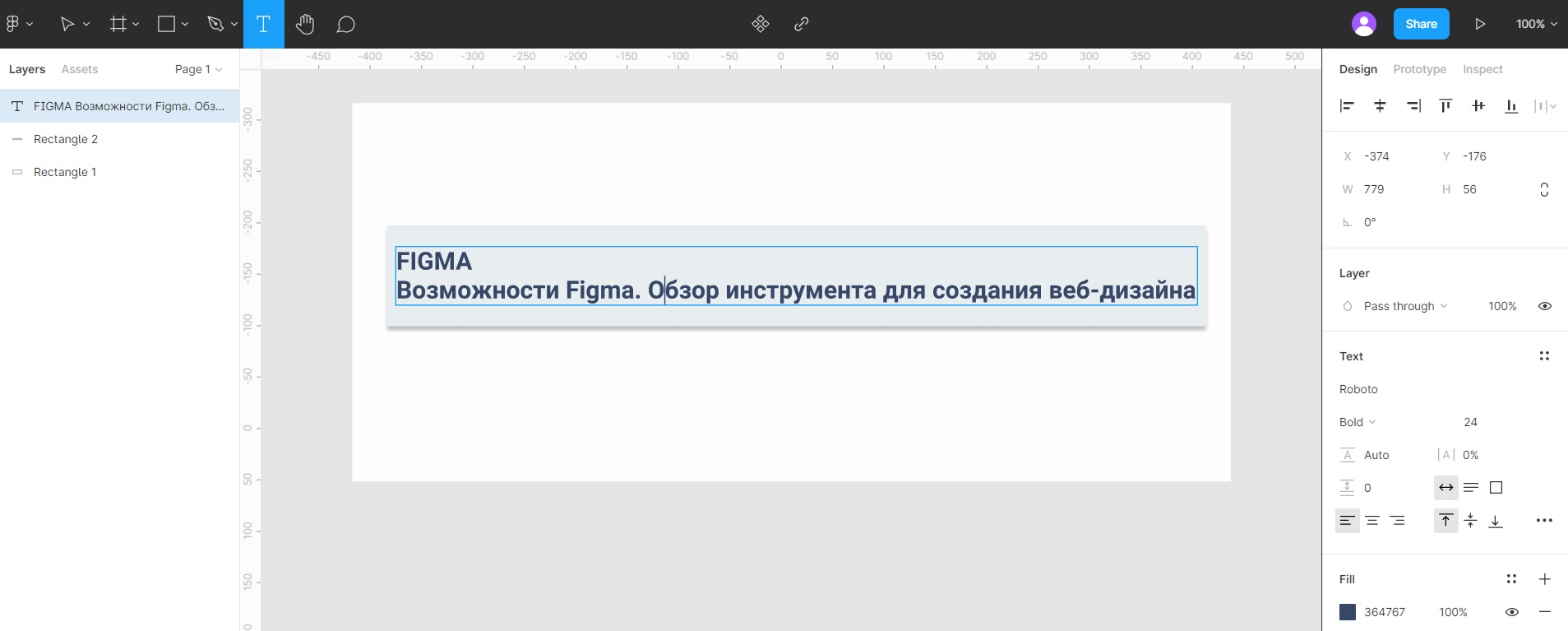1568x631 pixels.
Task: Select the Text tool
Action: (x=264, y=24)
